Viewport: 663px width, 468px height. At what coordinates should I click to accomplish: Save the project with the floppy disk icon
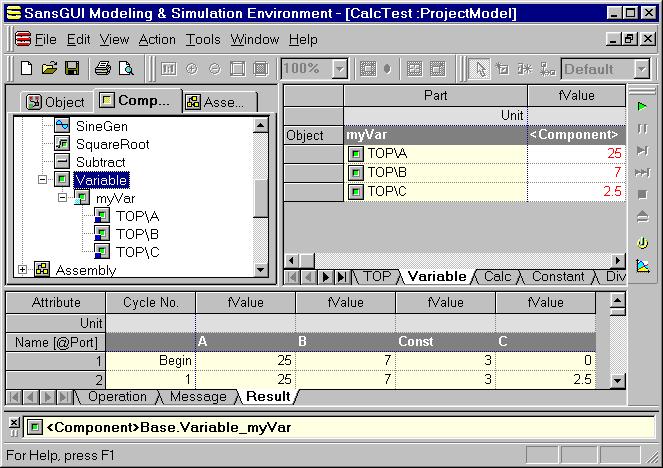(x=72, y=69)
